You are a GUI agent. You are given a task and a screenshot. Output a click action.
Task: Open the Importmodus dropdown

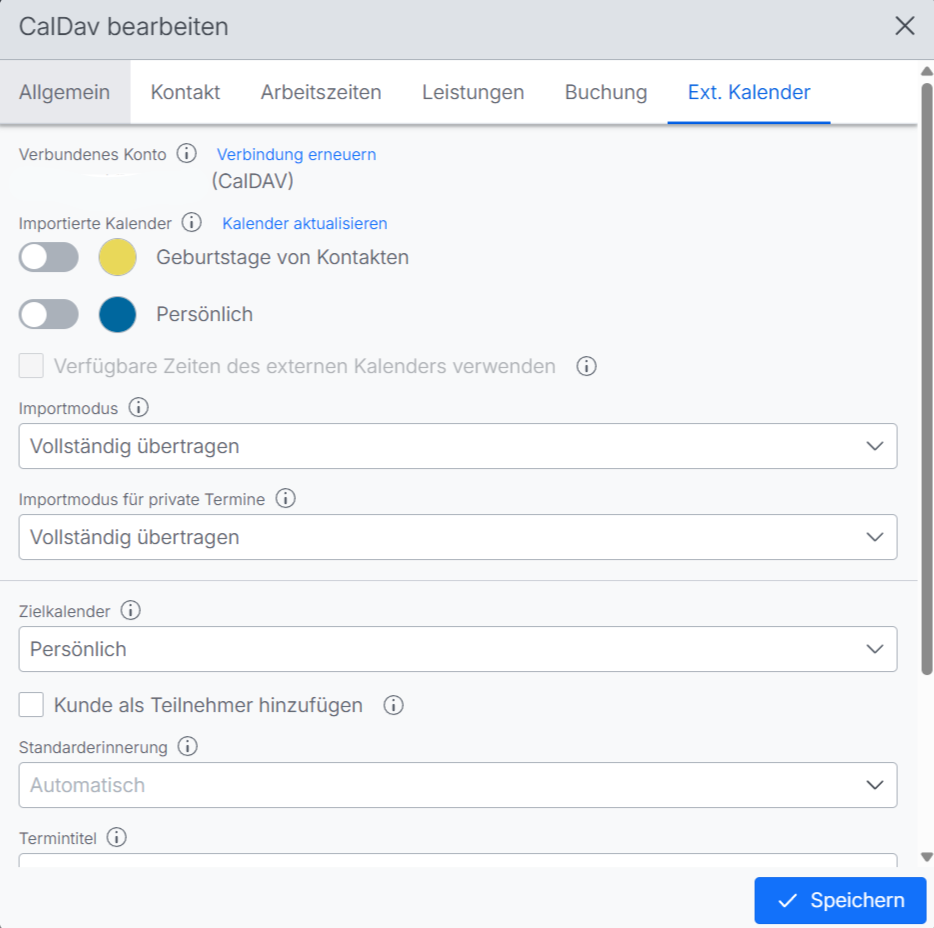(457, 446)
